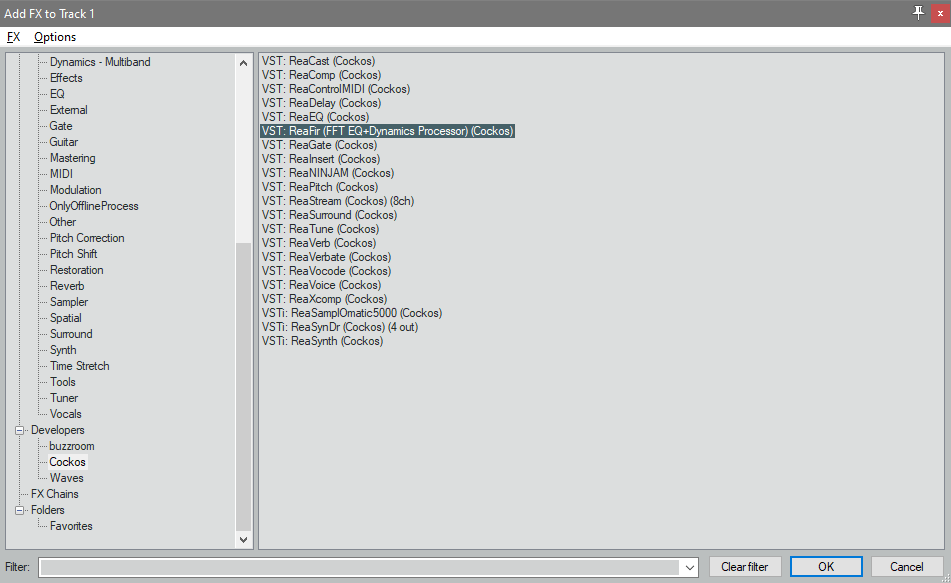This screenshot has width=951, height=583.
Task: Open the Options menu
Action: pyautogui.click(x=54, y=37)
